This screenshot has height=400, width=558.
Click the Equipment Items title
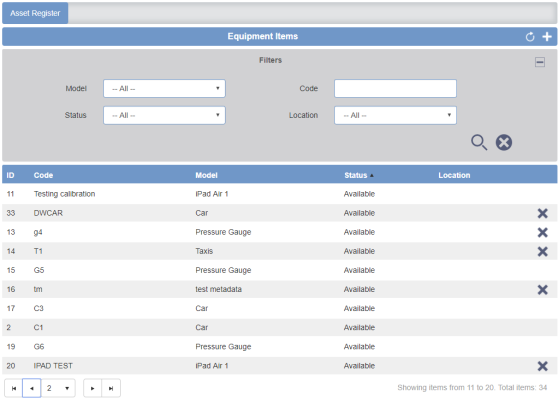[263, 36]
